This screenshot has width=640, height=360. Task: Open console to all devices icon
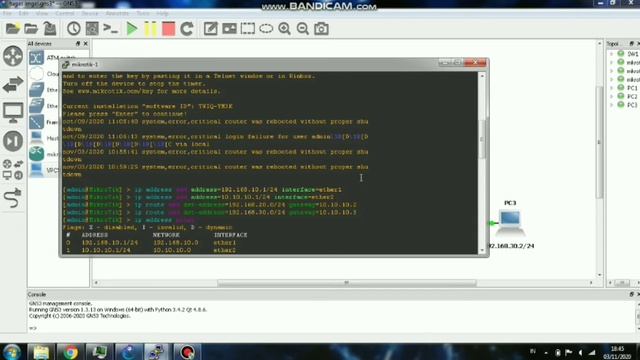point(110,29)
